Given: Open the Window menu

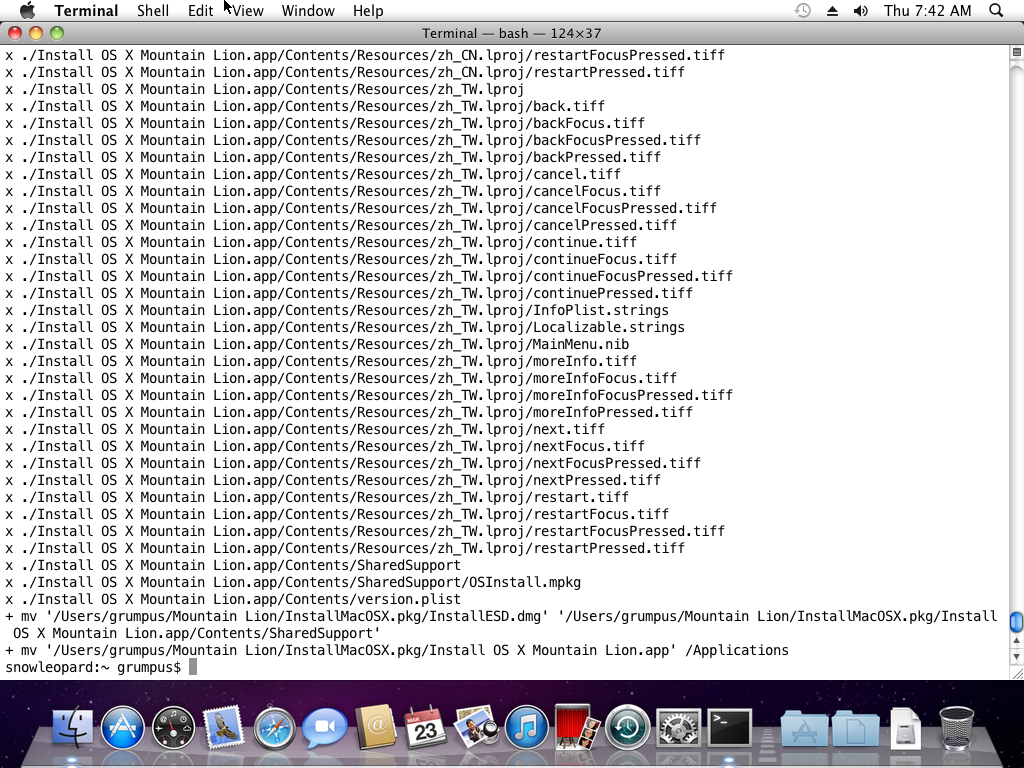Looking at the screenshot, I should click(308, 10).
